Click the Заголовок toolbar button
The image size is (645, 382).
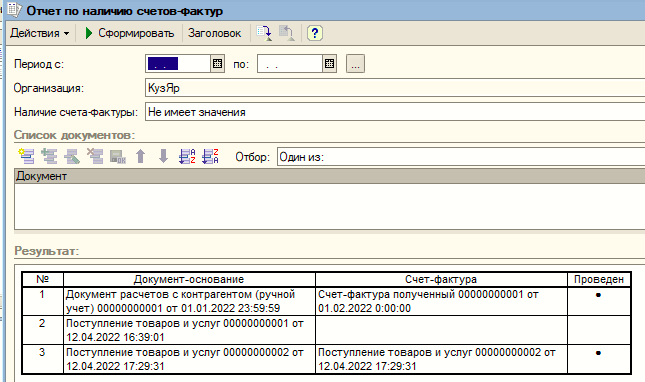click(x=214, y=33)
